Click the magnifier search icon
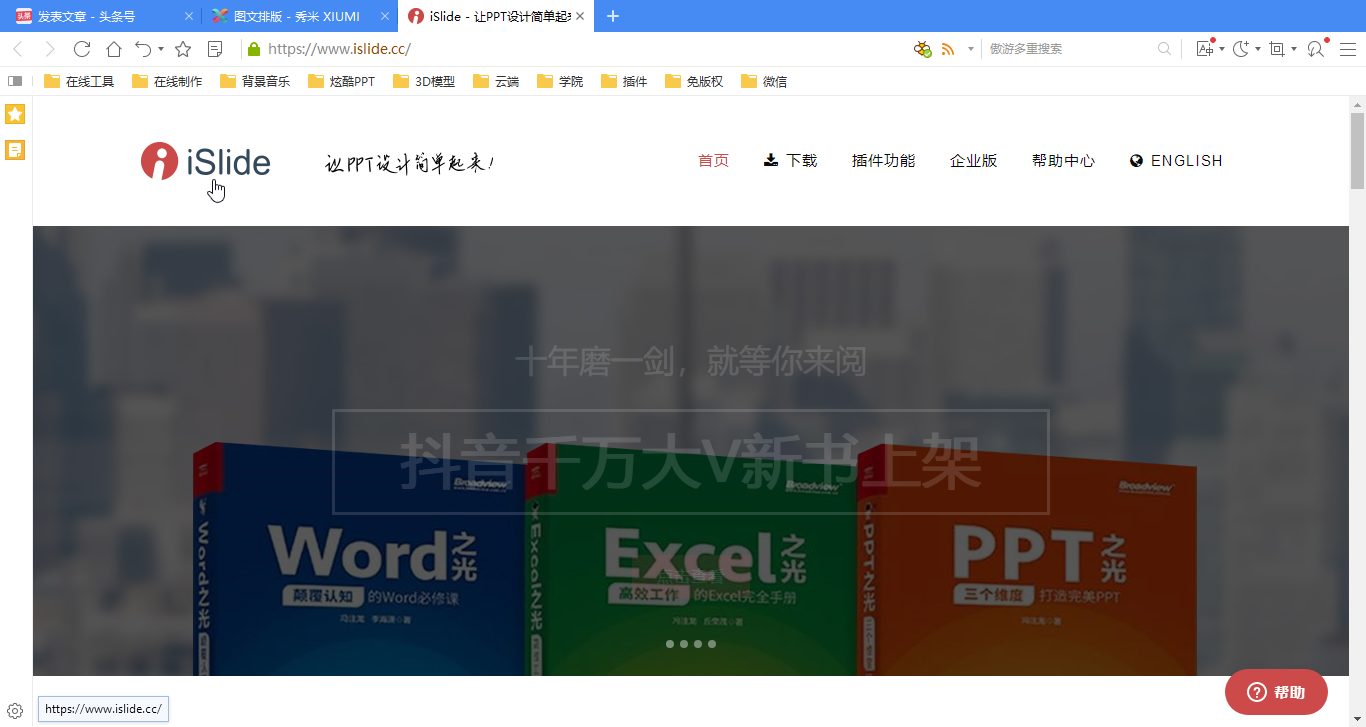 (1164, 49)
